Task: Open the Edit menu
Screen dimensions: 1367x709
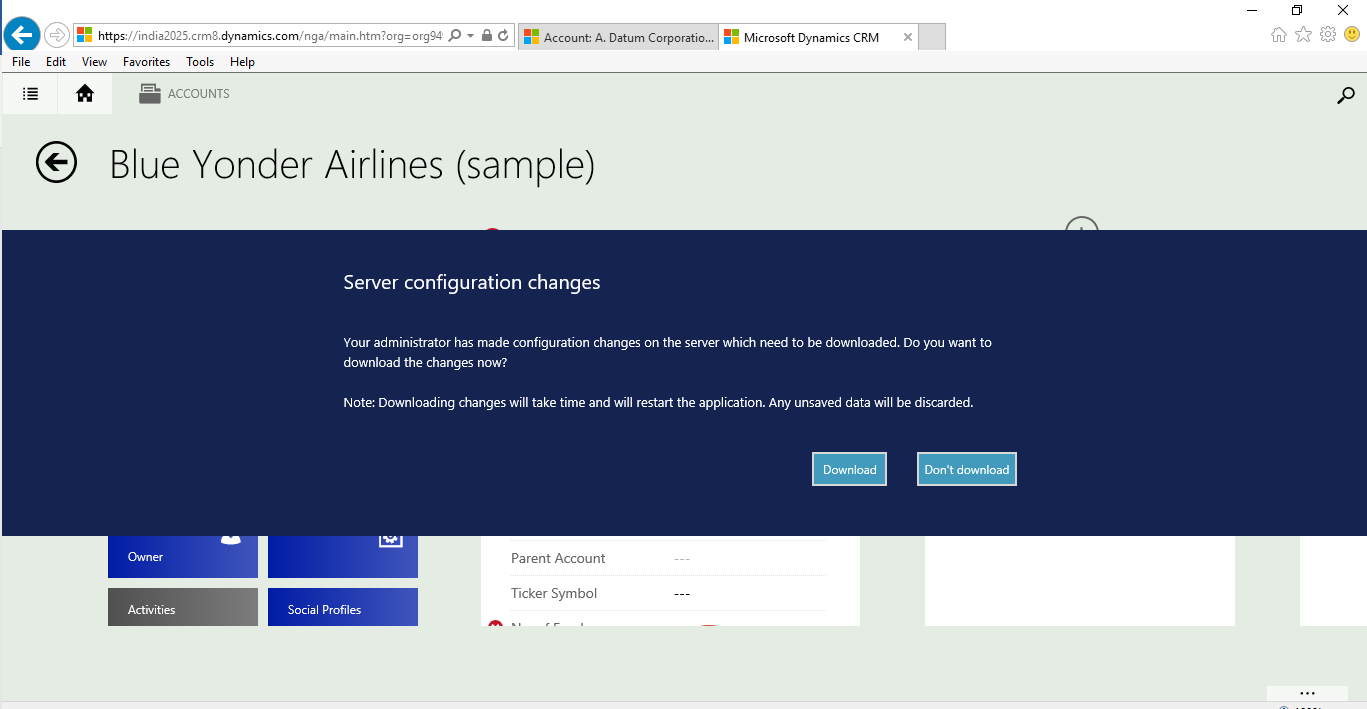Action: click(56, 62)
